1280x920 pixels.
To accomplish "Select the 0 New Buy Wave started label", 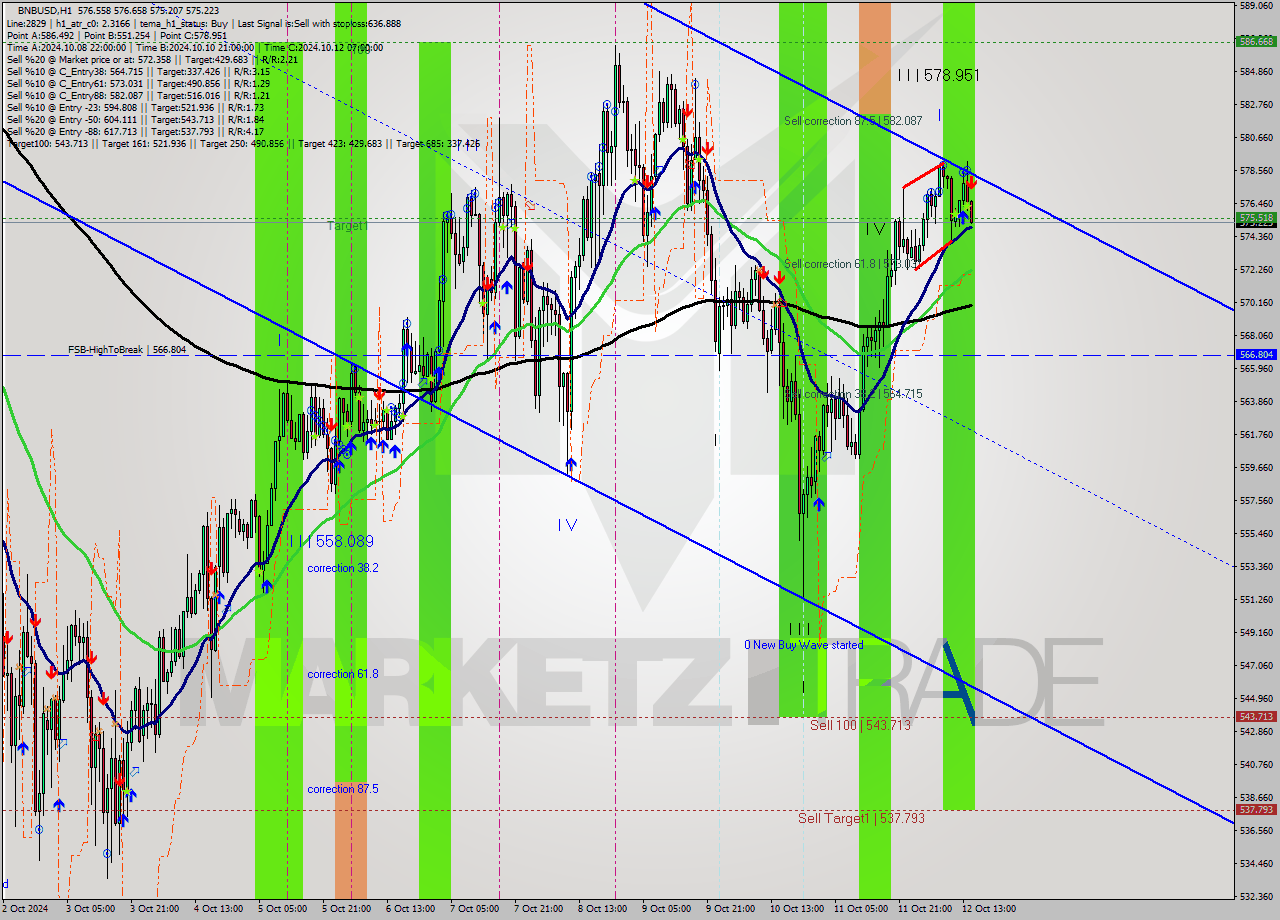I will [x=804, y=645].
